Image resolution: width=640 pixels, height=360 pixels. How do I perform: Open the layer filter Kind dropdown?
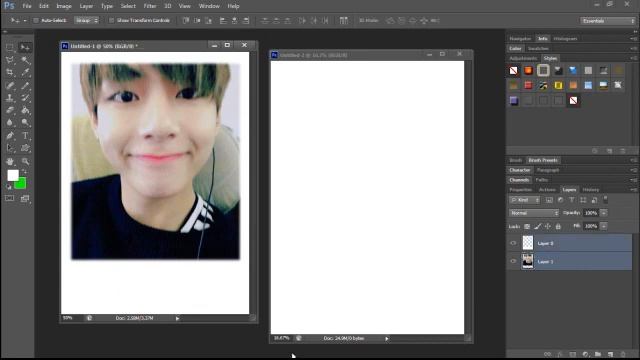(524, 200)
